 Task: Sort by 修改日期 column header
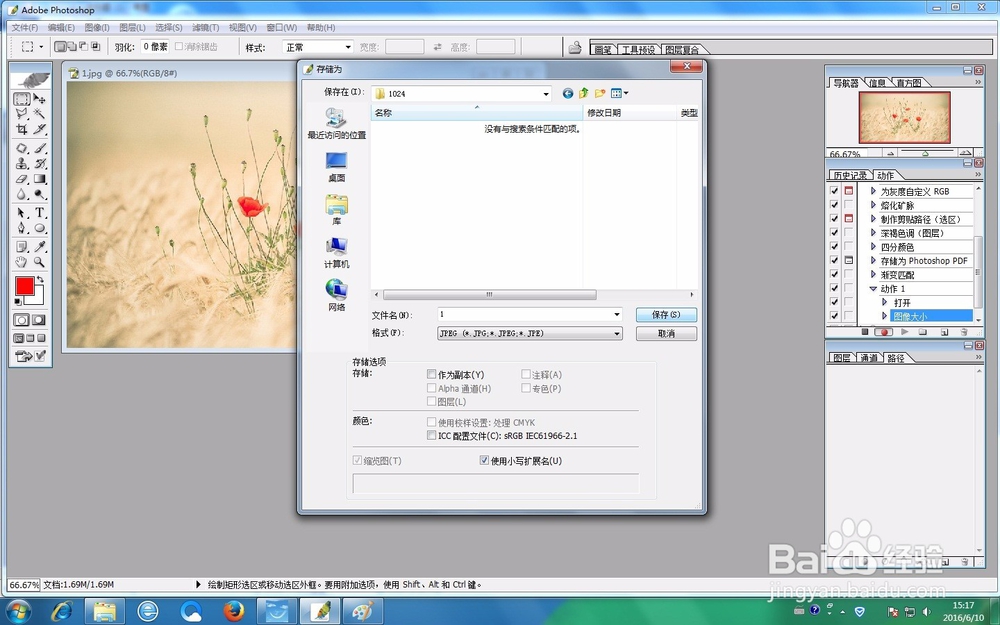(629, 113)
